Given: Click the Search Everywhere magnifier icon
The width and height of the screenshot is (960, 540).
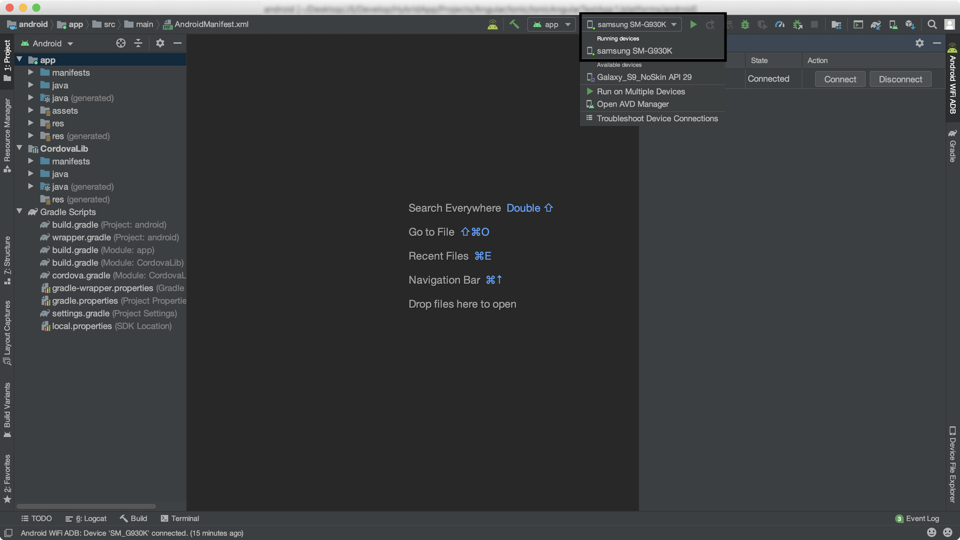Looking at the screenshot, I should (932, 24).
